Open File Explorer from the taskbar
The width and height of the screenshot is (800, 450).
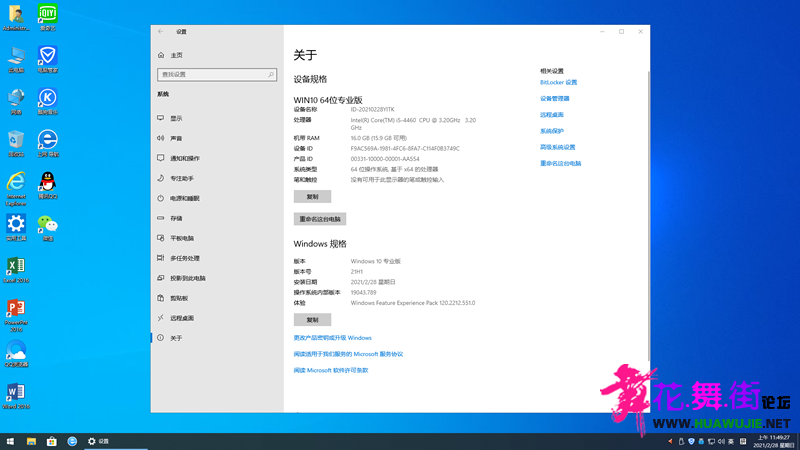(31, 441)
